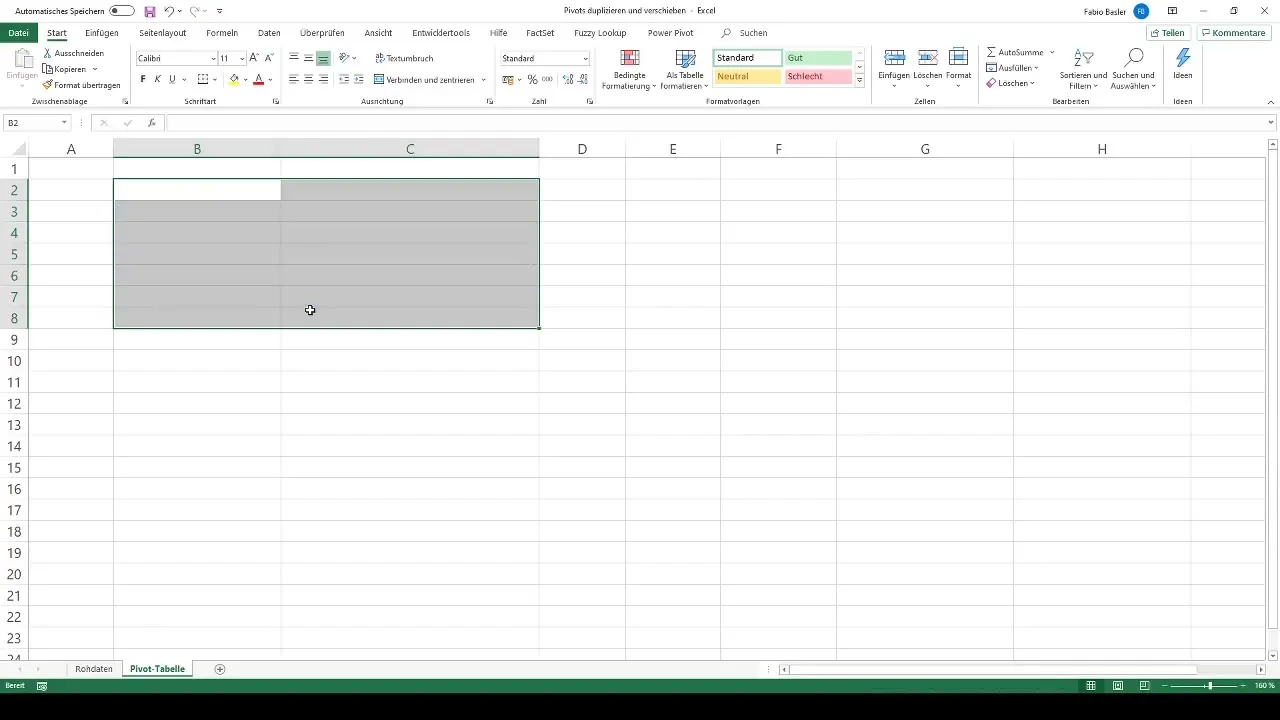
Task: Click the Undo arrow icon
Action: 169,11
